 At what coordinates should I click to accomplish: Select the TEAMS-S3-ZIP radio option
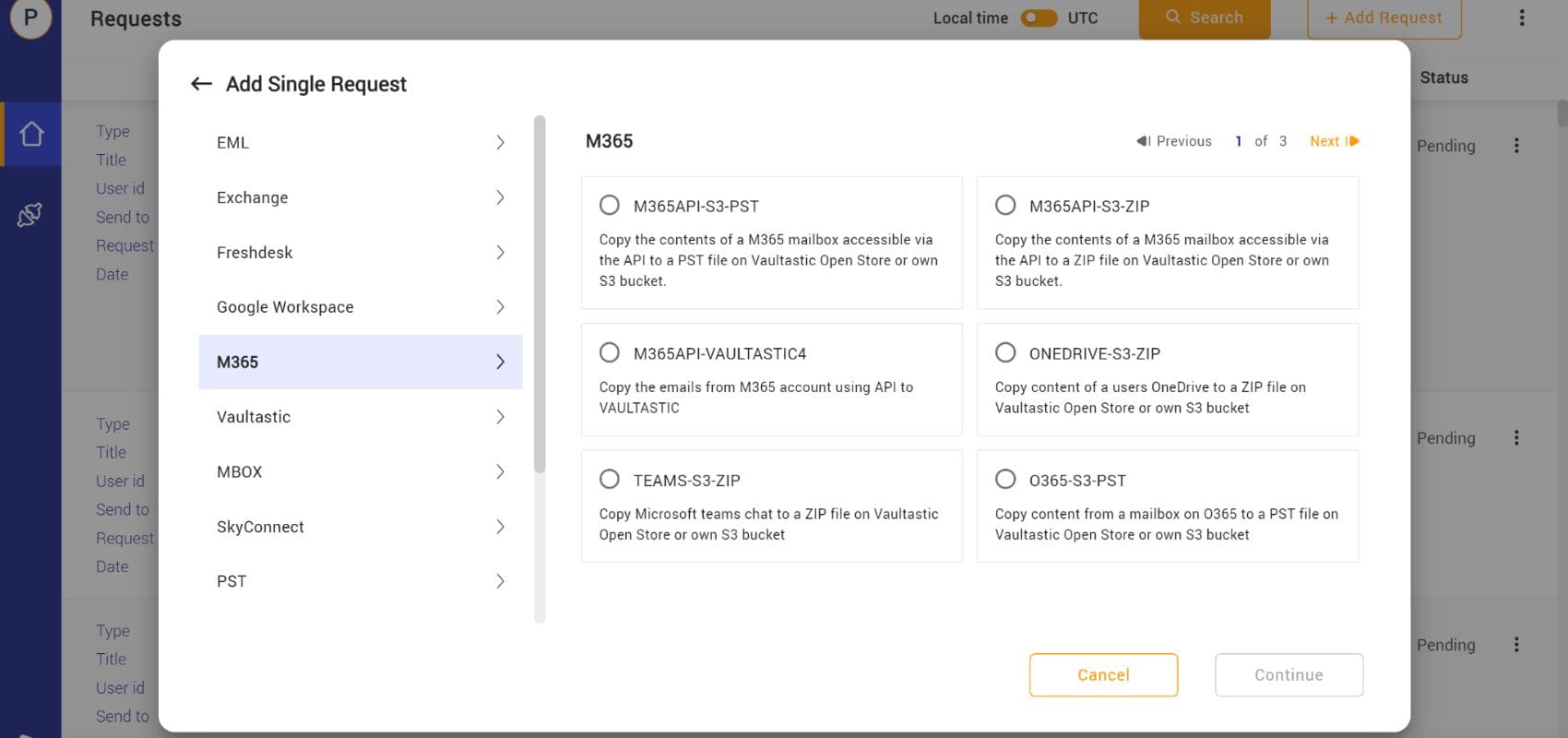[610, 479]
